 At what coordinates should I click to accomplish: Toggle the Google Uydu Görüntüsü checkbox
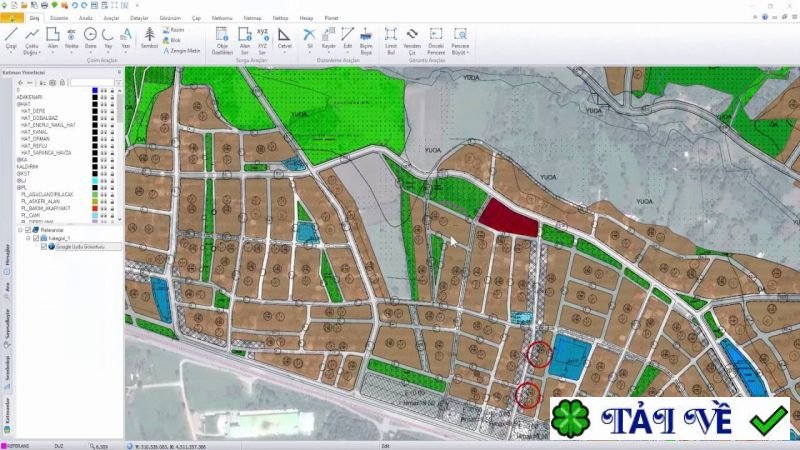pos(44,246)
